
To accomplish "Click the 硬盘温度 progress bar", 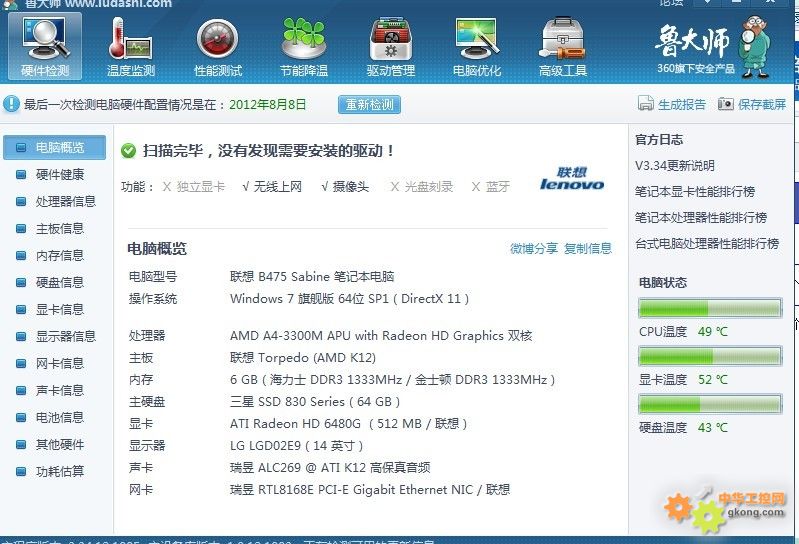I will tap(710, 404).
